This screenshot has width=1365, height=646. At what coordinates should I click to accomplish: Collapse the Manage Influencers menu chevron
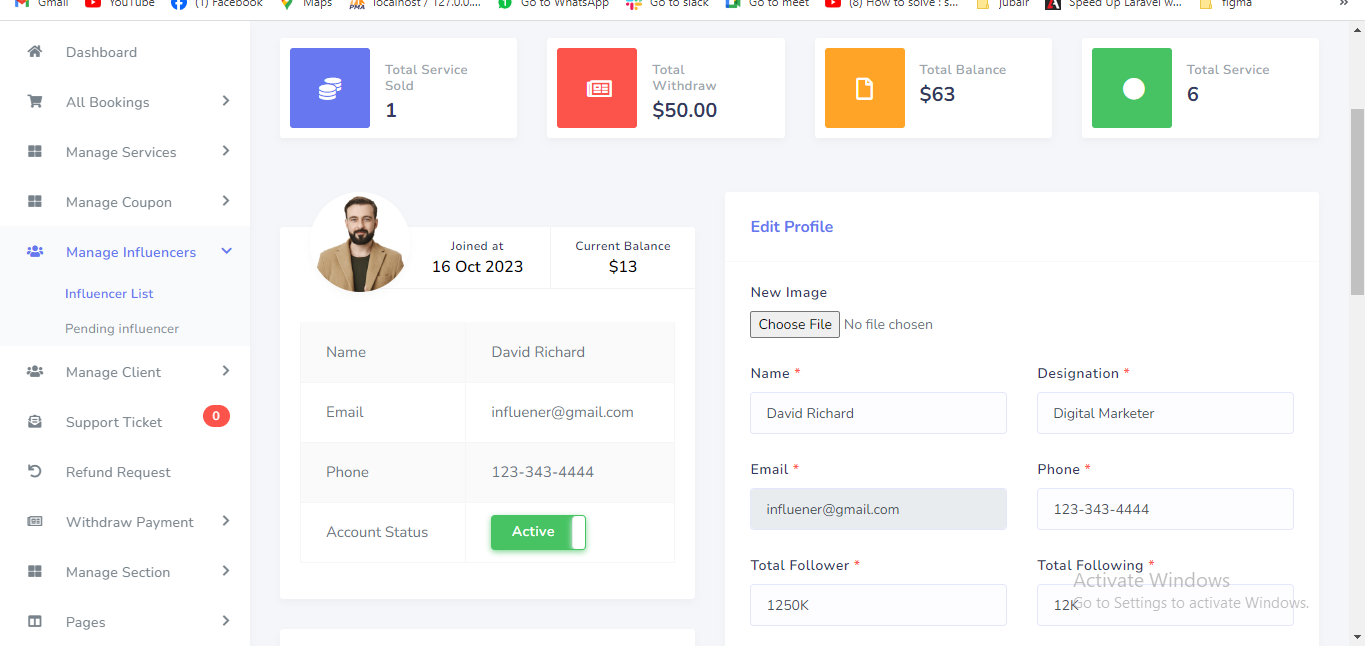226,251
